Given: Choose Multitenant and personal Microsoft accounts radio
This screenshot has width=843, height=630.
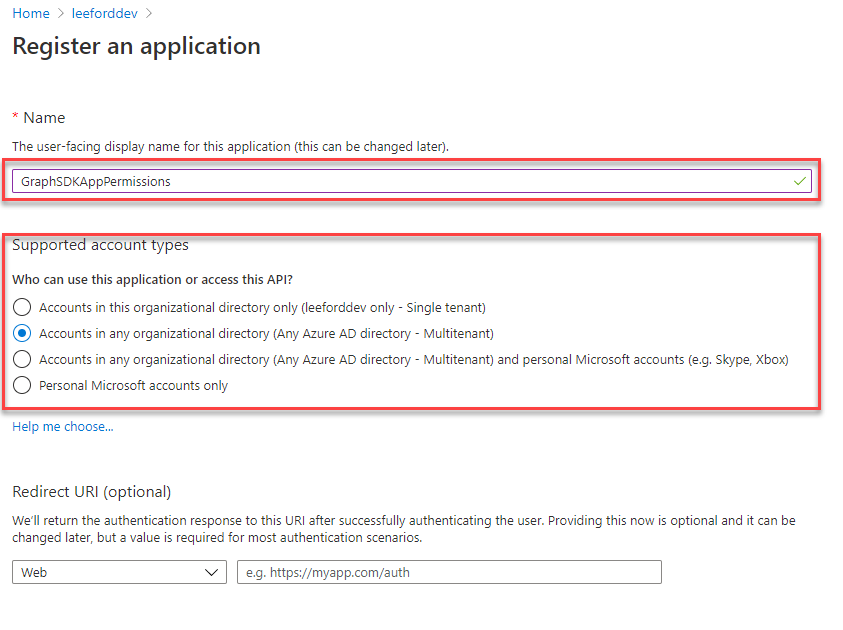Looking at the screenshot, I should coord(22,359).
